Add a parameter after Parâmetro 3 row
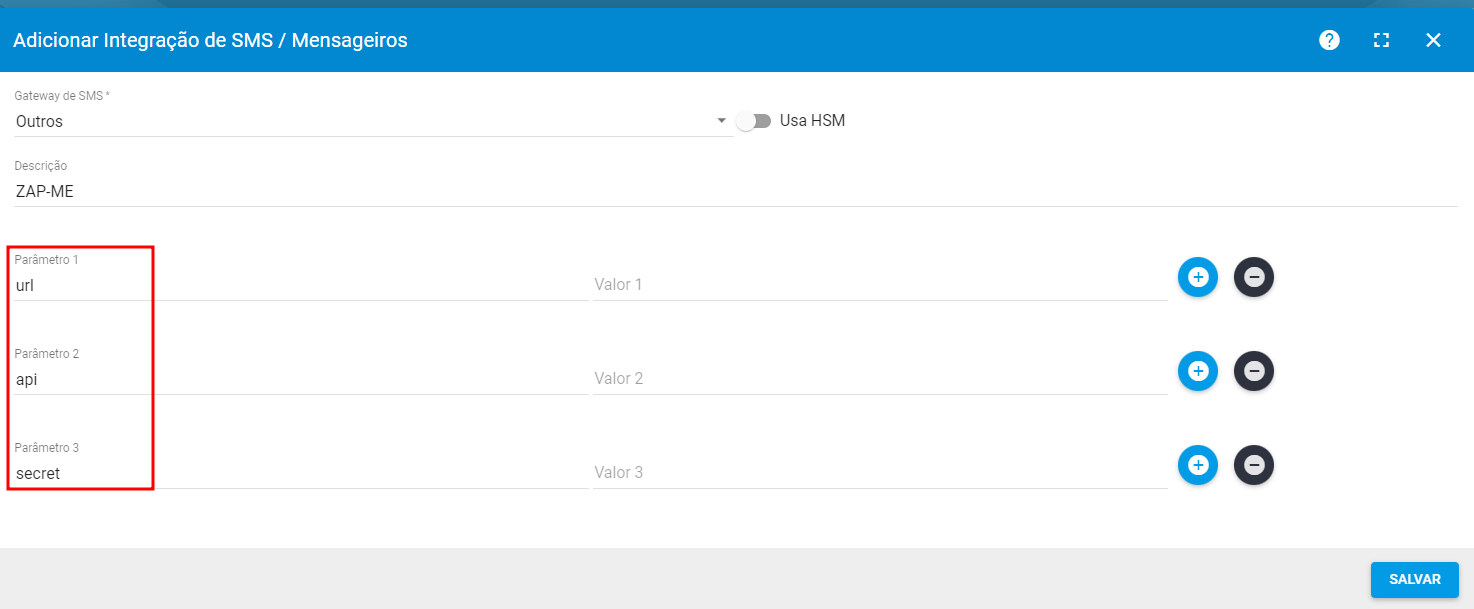The height and width of the screenshot is (609, 1474). pos(1198,465)
